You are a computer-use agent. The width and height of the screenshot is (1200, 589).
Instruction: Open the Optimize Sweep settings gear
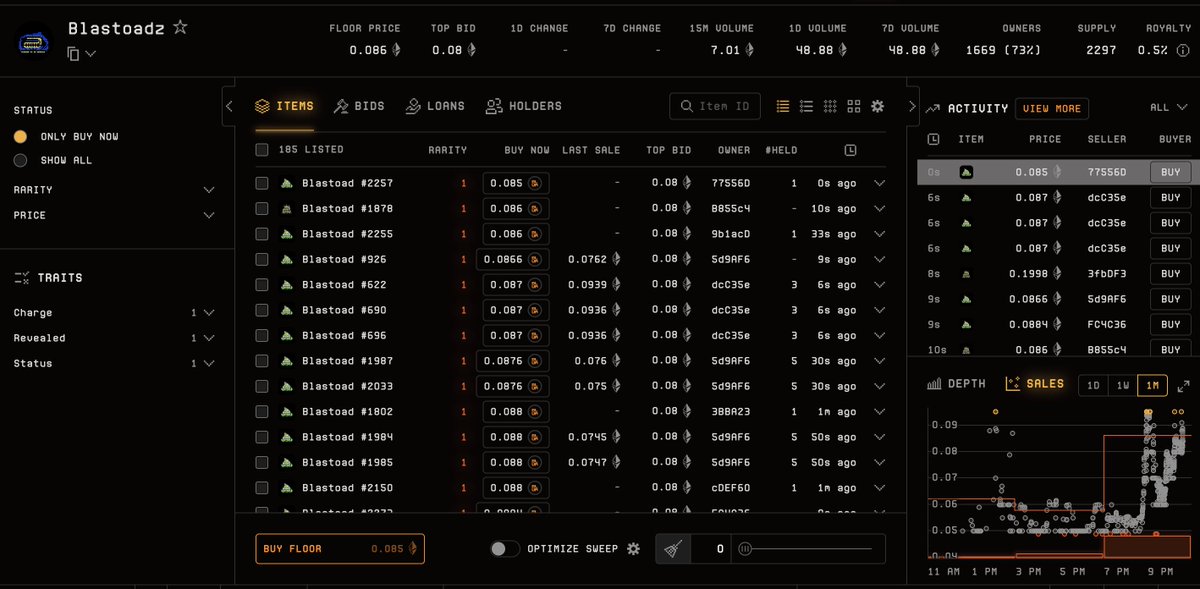click(x=633, y=548)
